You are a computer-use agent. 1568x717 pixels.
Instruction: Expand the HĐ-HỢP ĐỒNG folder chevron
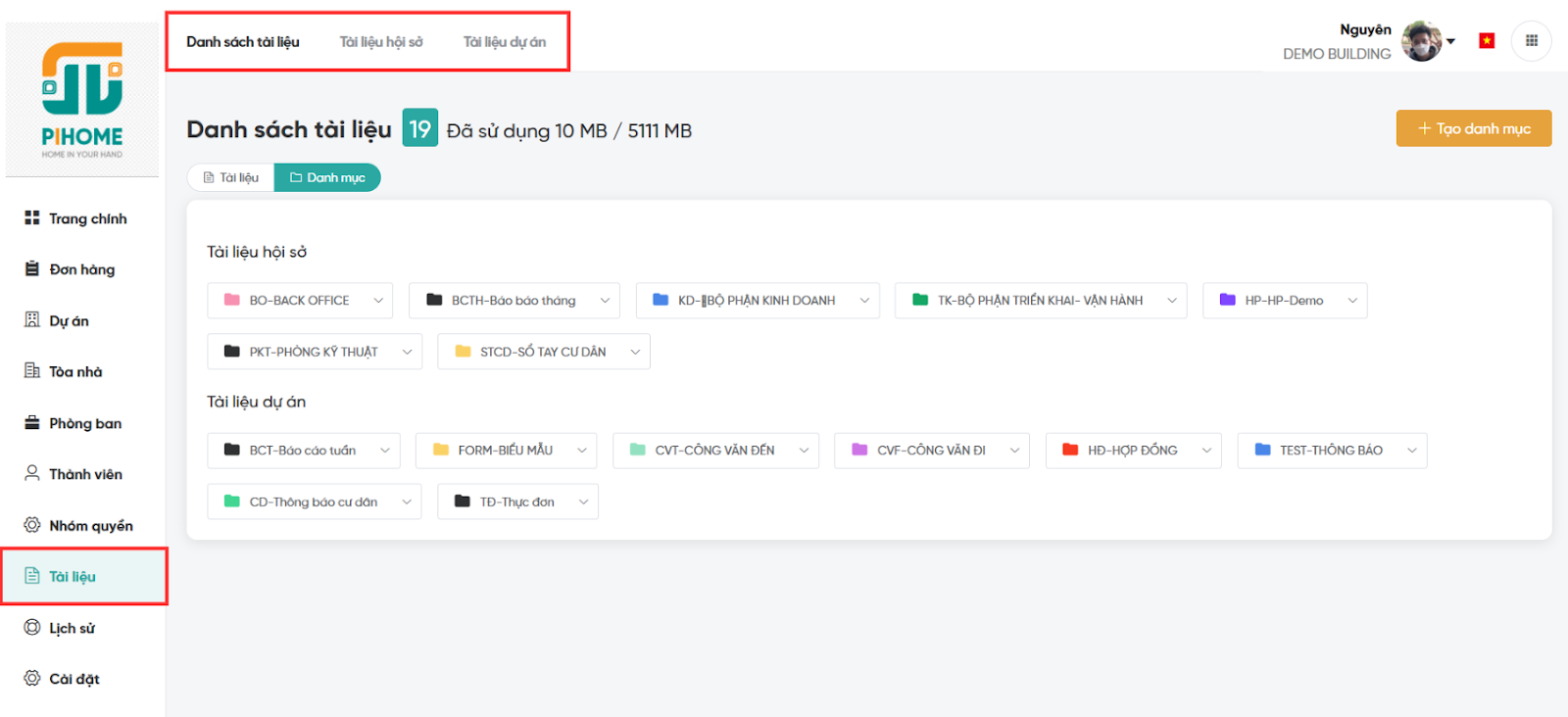coord(1206,451)
